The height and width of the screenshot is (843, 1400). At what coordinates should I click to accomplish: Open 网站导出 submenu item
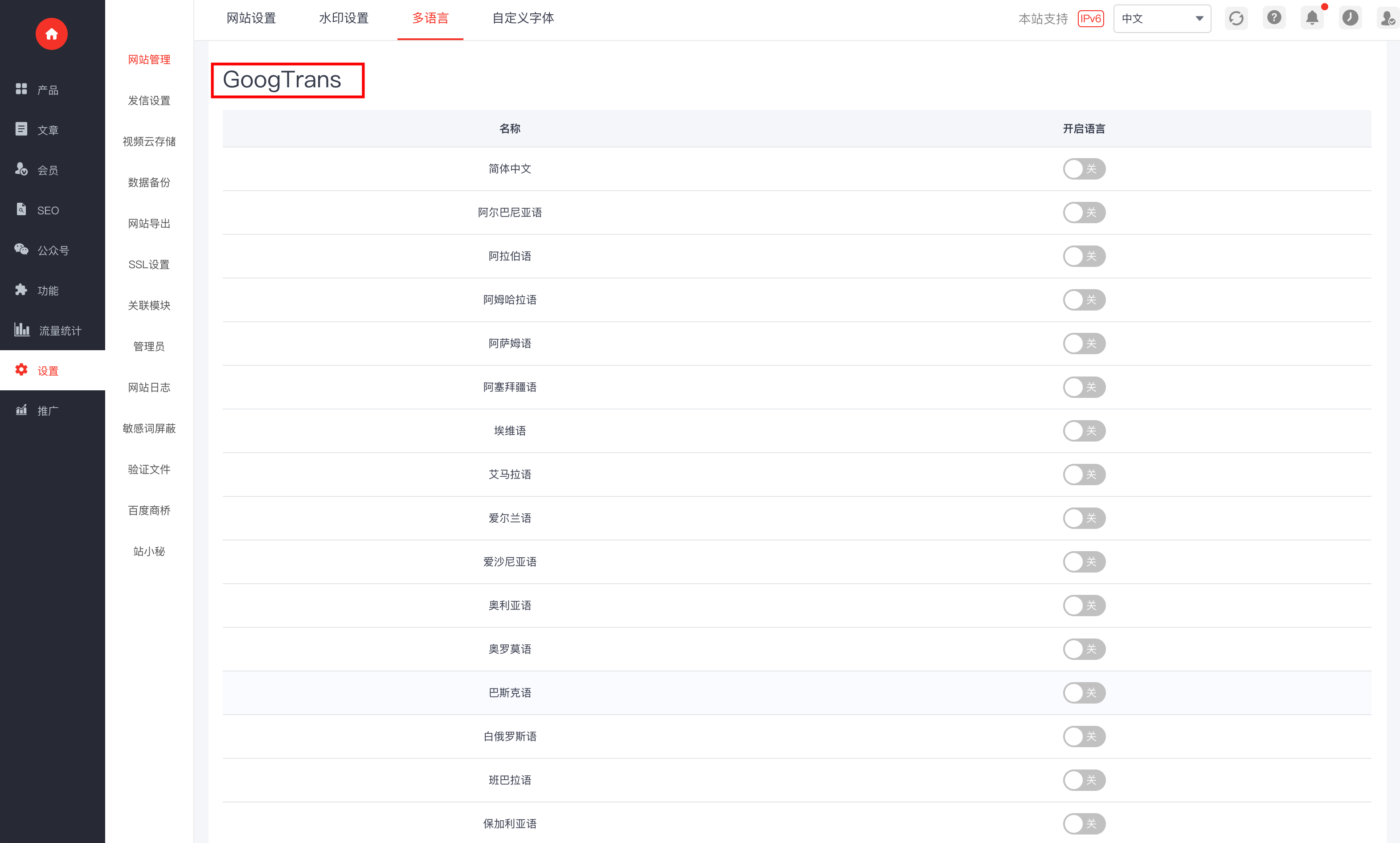tap(149, 224)
